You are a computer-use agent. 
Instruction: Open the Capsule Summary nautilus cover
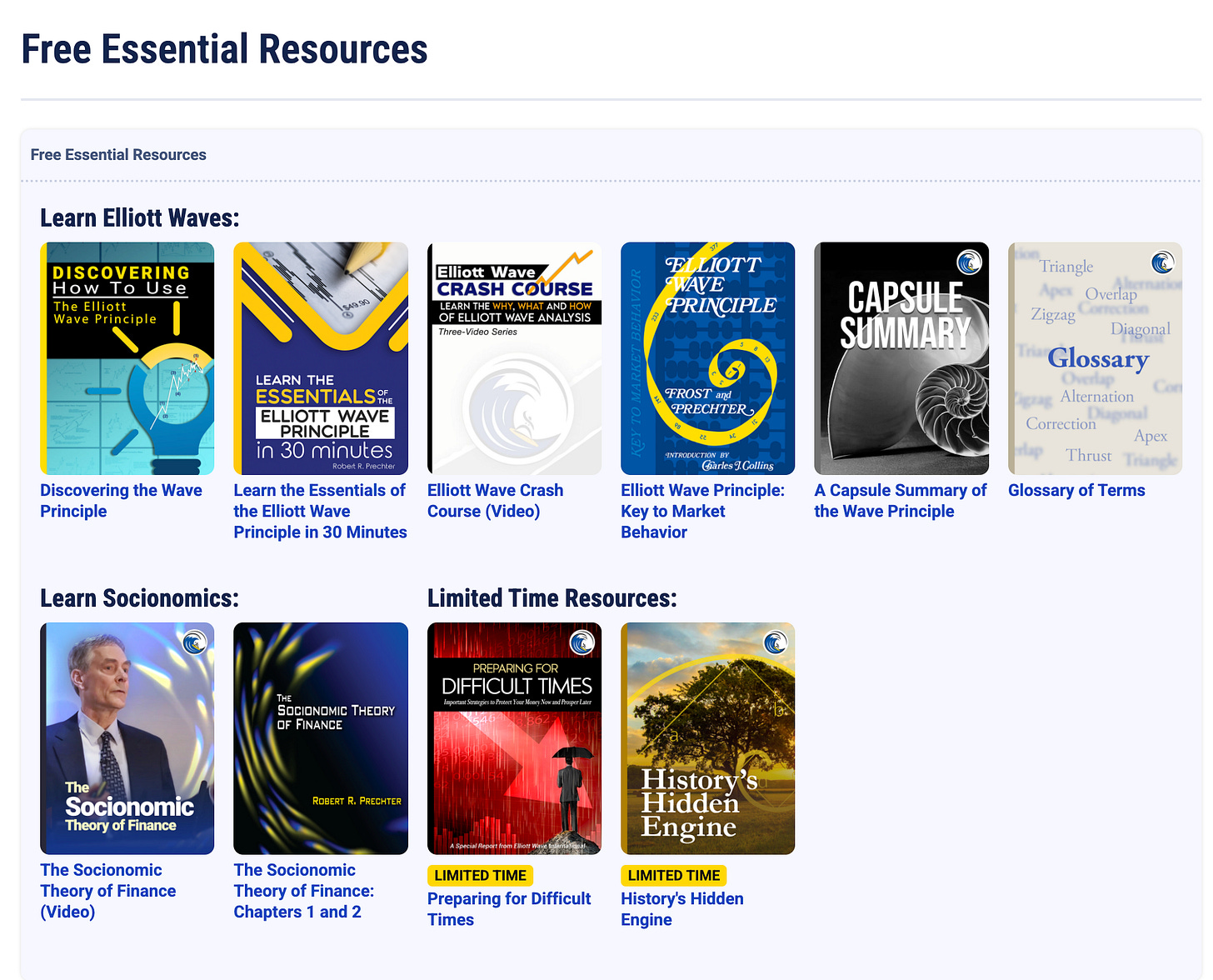point(901,358)
